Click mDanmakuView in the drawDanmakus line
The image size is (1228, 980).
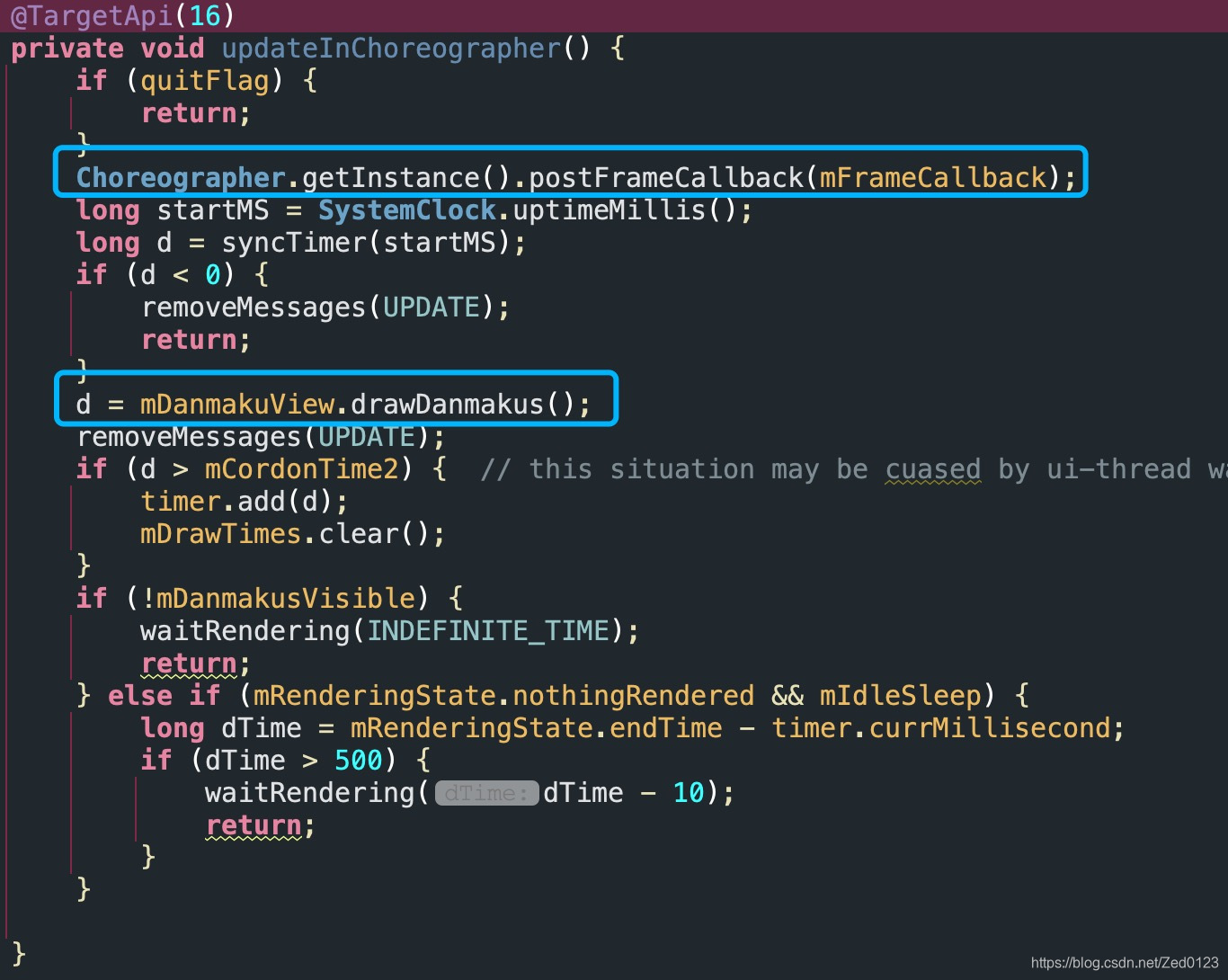tap(237, 405)
